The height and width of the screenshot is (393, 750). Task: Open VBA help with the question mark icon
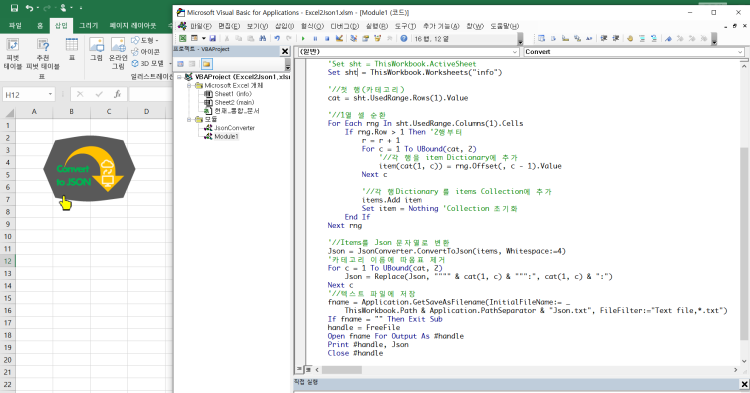pyautogui.click(x=404, y=39)
